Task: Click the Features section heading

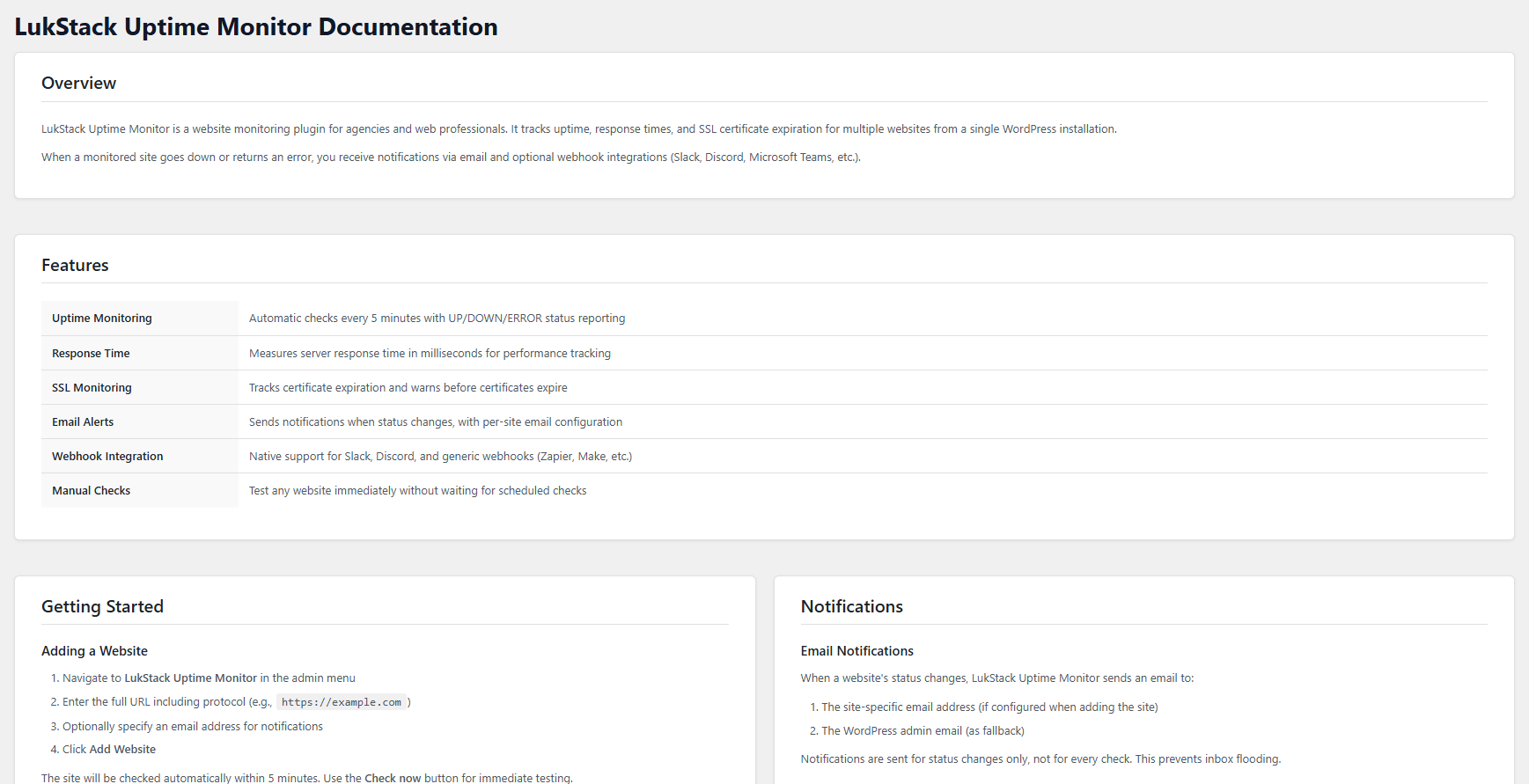Action: pyautogui.click(x=75, y=266)
